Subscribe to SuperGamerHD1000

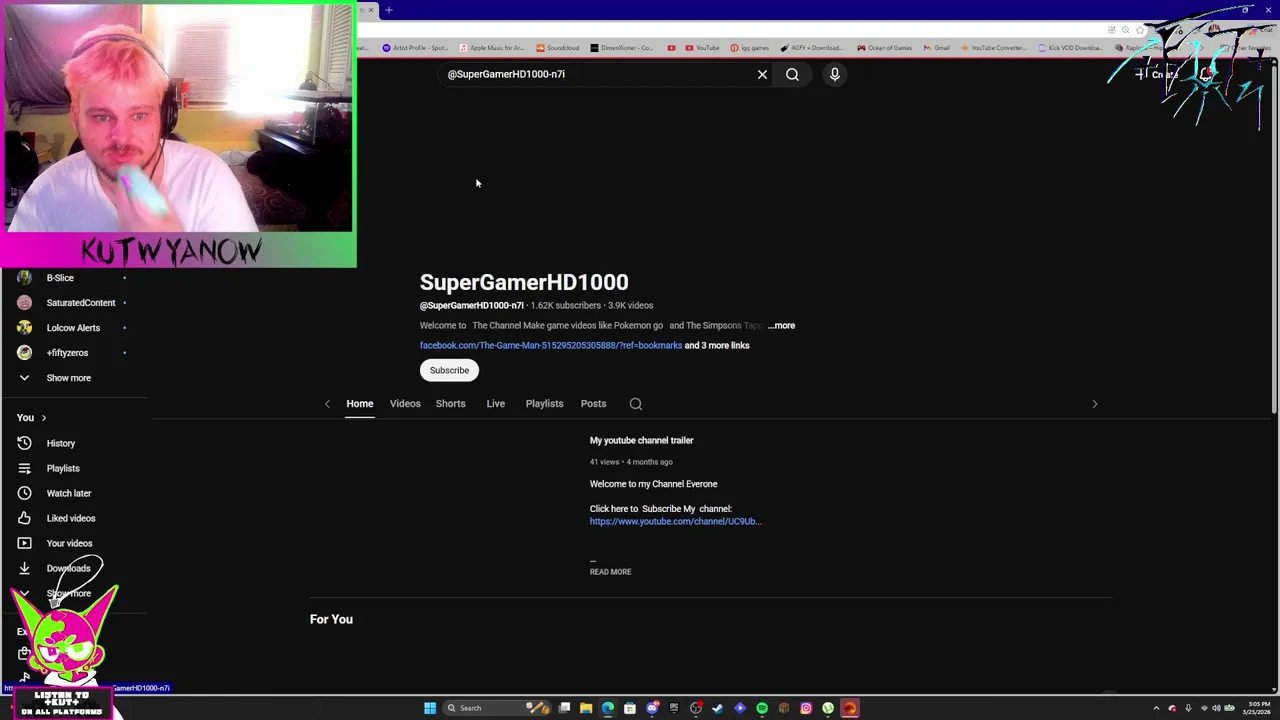point(449,370)
